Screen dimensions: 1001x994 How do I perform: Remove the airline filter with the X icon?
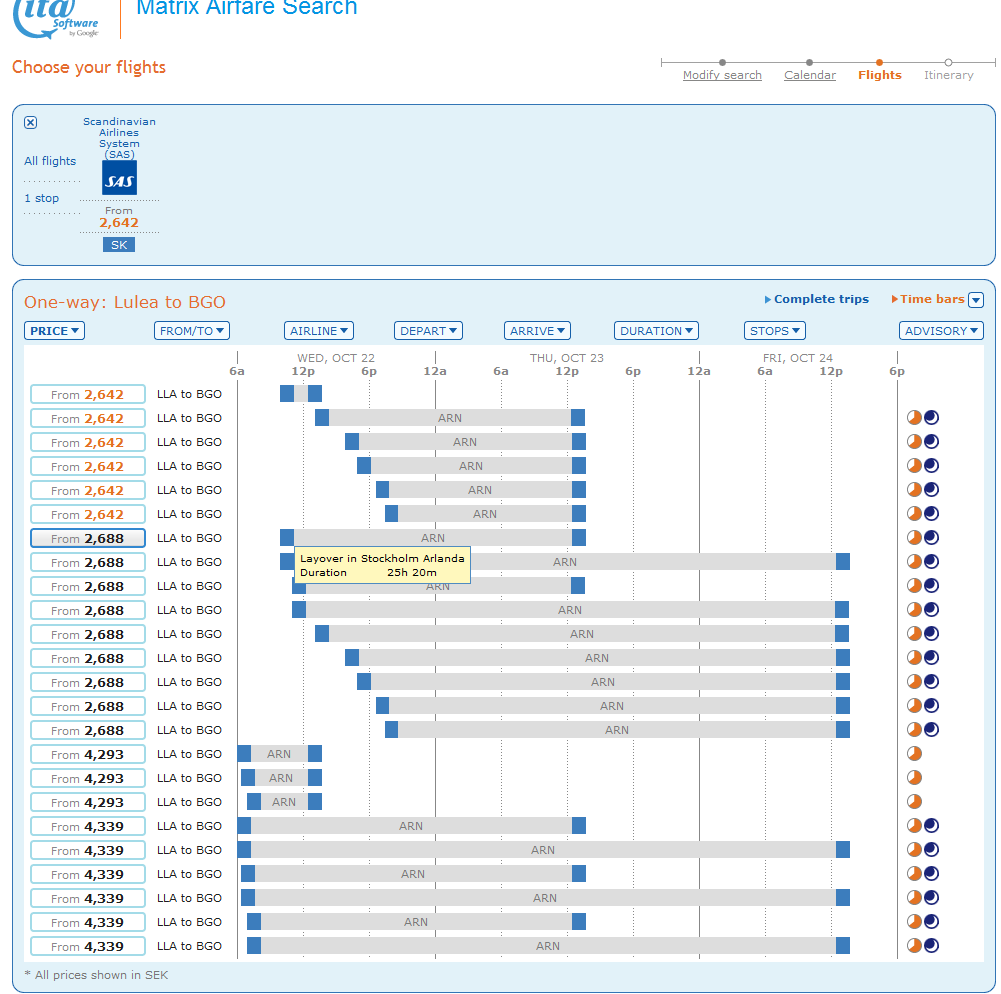pyautogui.click(x=31, y=123)
